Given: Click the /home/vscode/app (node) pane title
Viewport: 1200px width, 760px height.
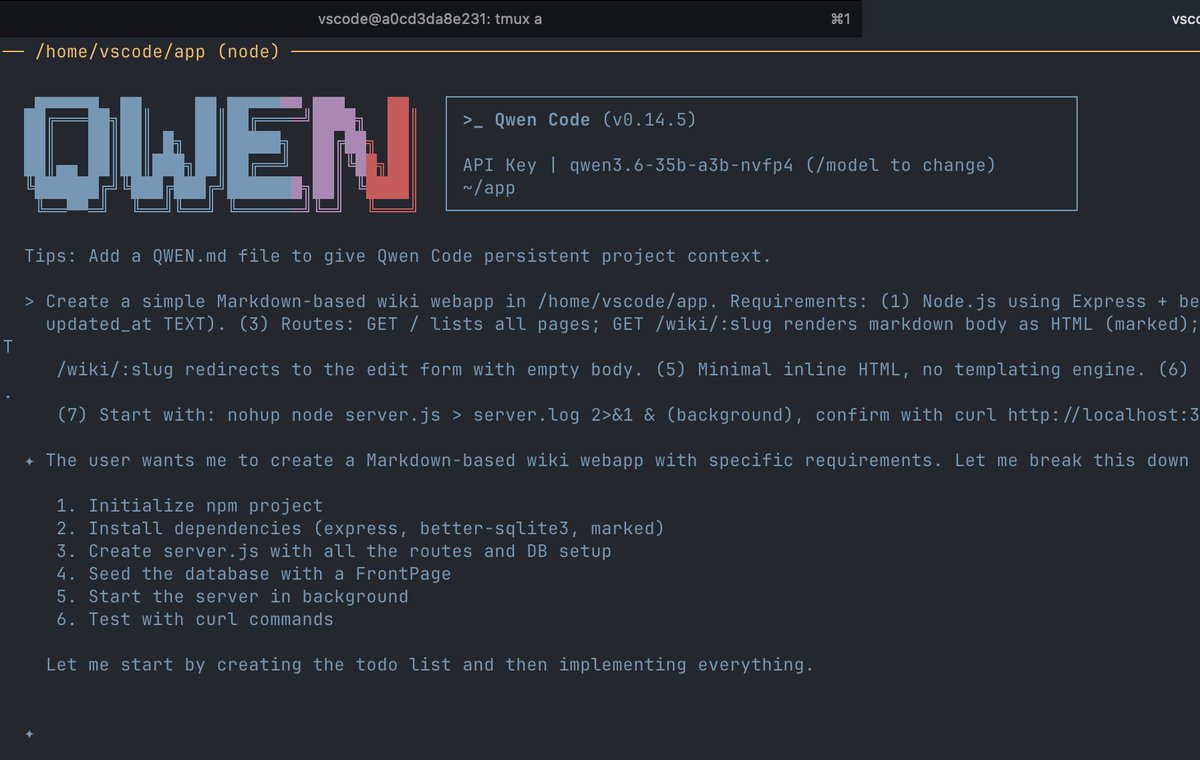Looking at the screenshot, I should tap(157, 51).
